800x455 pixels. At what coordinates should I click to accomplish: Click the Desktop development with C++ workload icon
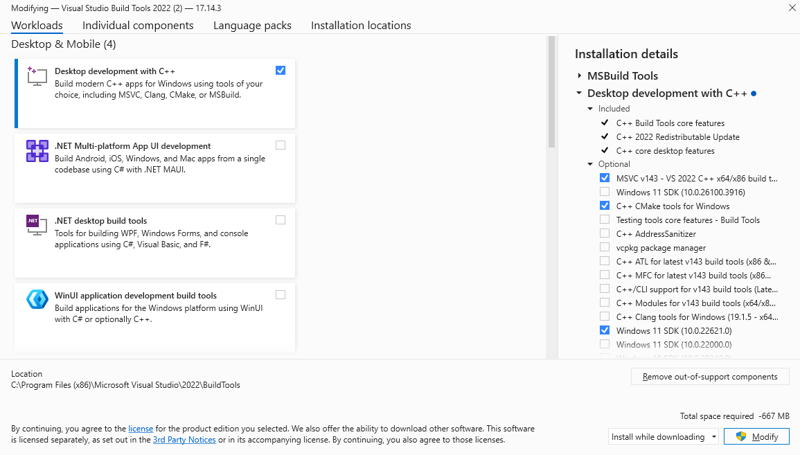[37, 77]
